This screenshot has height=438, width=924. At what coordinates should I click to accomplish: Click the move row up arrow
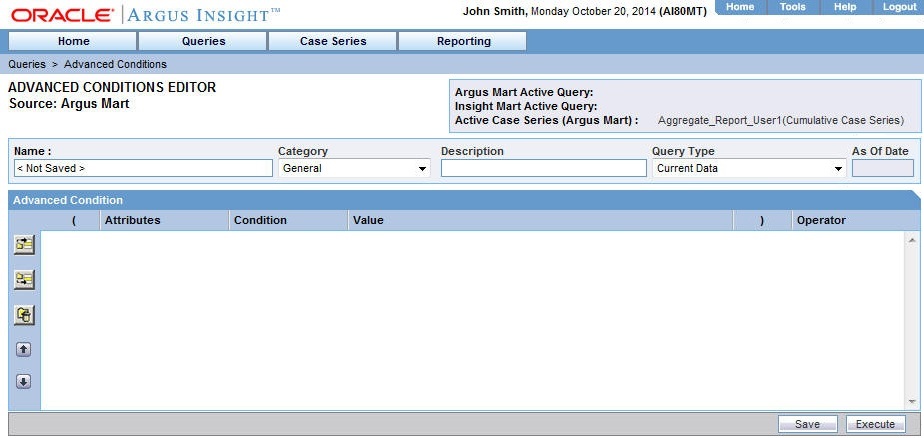coord(23,350)
